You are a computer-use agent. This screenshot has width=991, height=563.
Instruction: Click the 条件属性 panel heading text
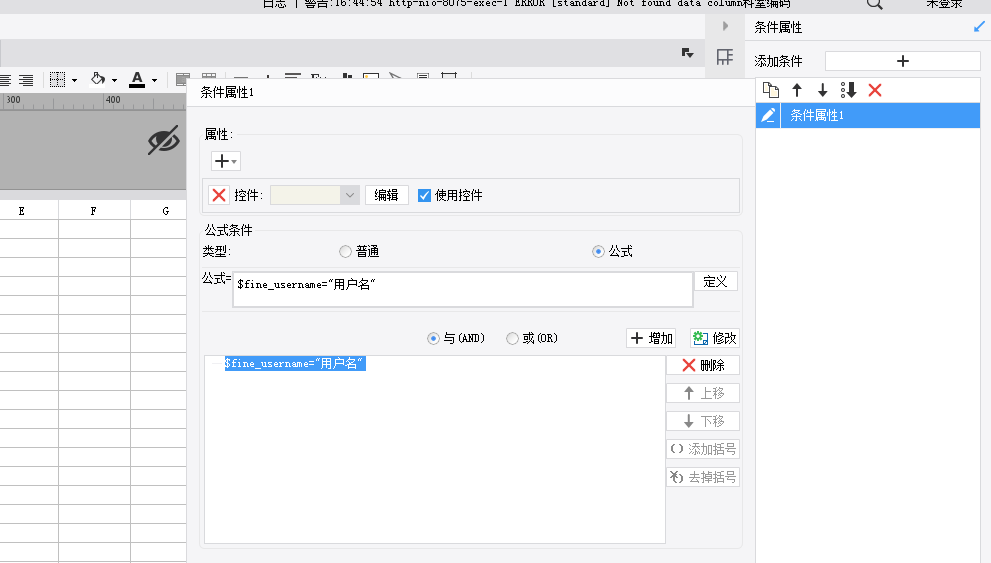click(x=778, y=27)
